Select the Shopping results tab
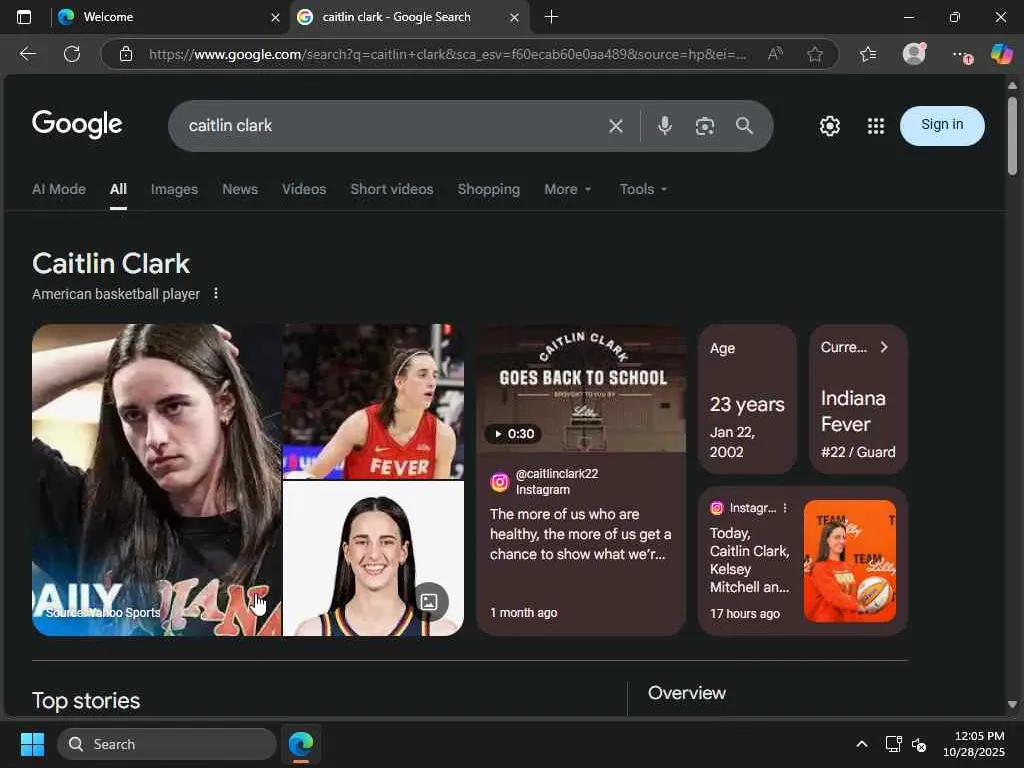Image resolution: width=1024 pixels, height=768 pixels. (488, 189)
